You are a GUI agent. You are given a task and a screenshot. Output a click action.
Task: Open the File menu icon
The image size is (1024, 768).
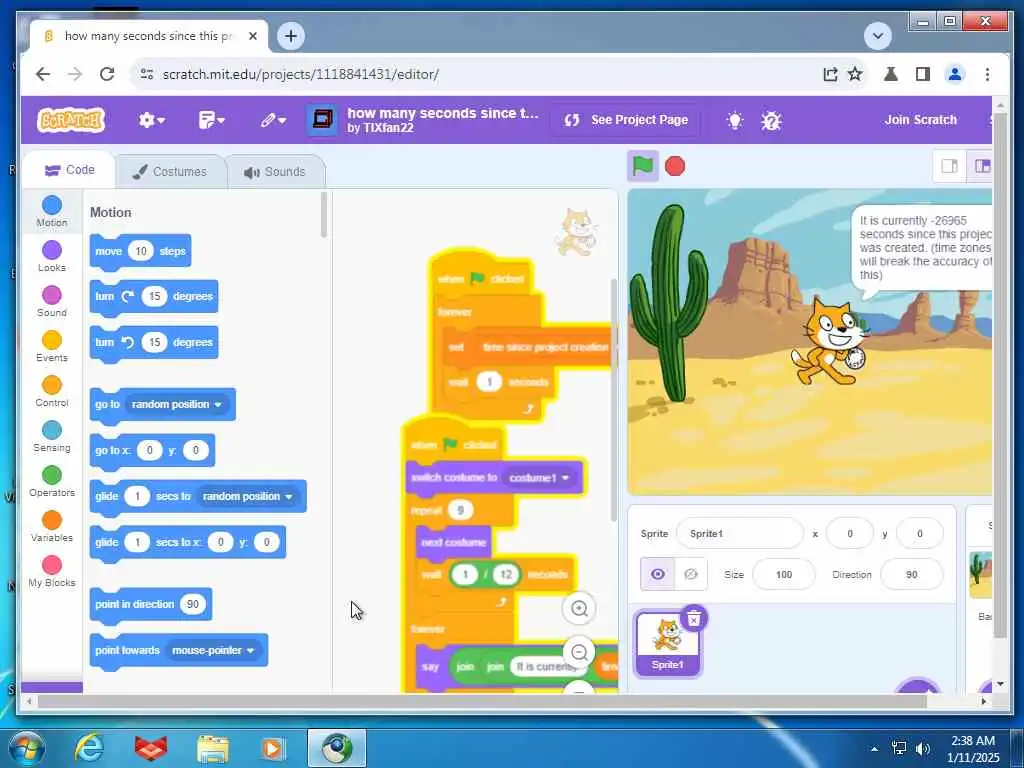pyautogui.click(x=211, y=120)
